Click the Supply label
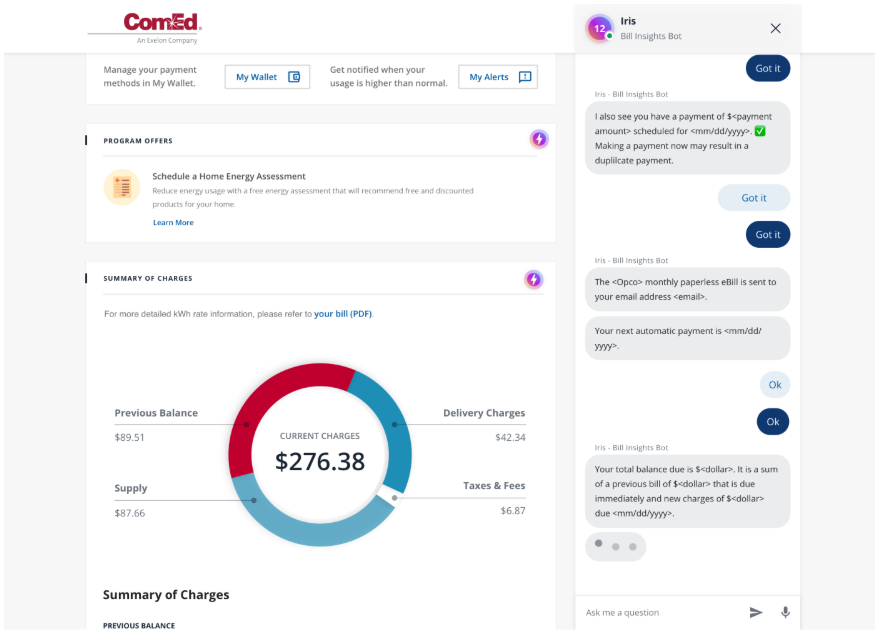This screenshot has height=631, width=875. tap(131, 488)
